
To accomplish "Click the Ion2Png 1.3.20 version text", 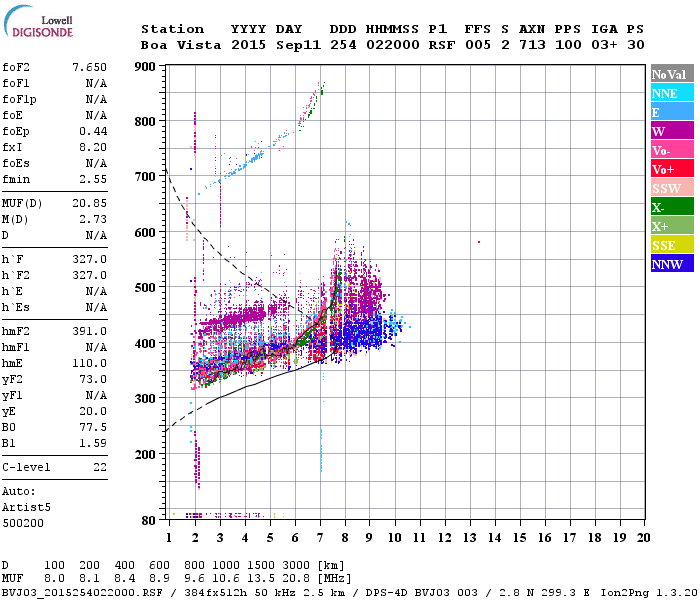I will coord(649,592).
